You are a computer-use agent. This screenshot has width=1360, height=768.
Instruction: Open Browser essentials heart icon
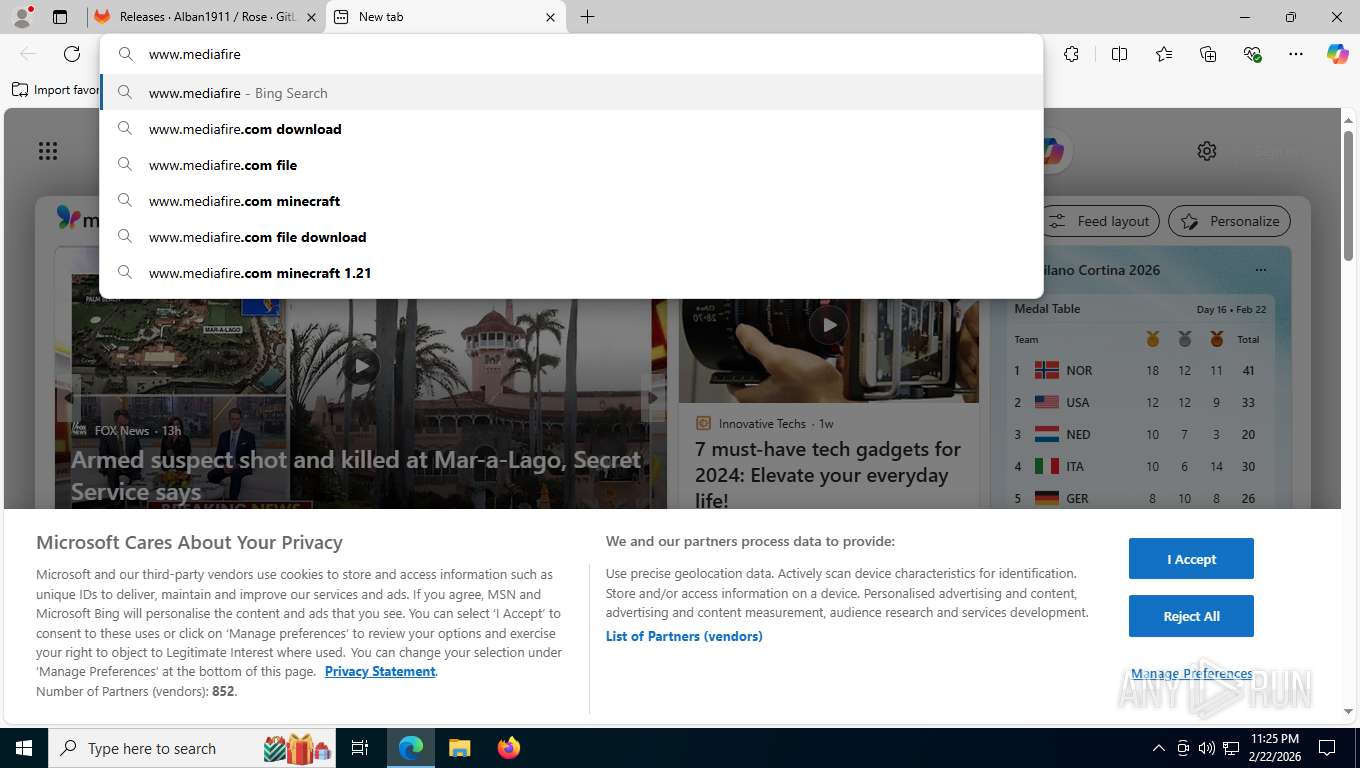coord(1252,54)
